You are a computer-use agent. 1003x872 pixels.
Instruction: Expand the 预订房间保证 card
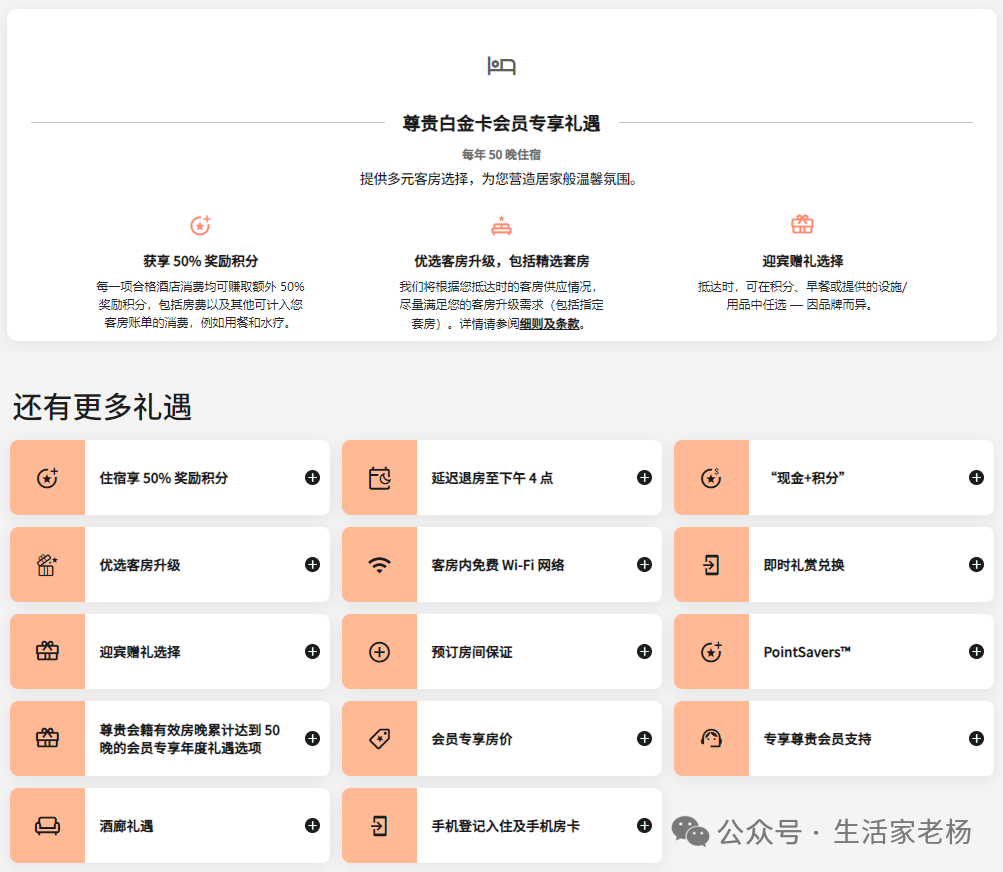[x=644, y=651]
